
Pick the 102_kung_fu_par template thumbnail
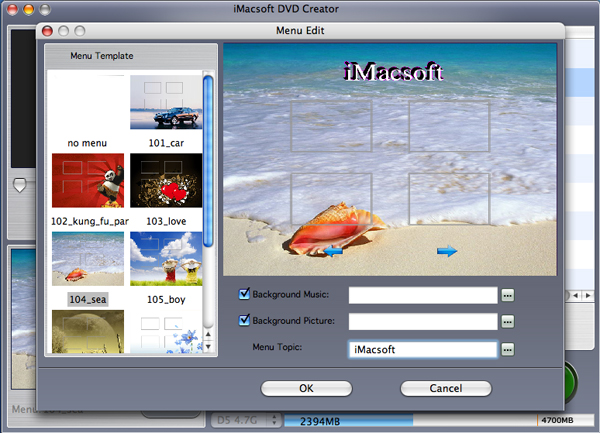pyautogui.click(x=88, y=180)
